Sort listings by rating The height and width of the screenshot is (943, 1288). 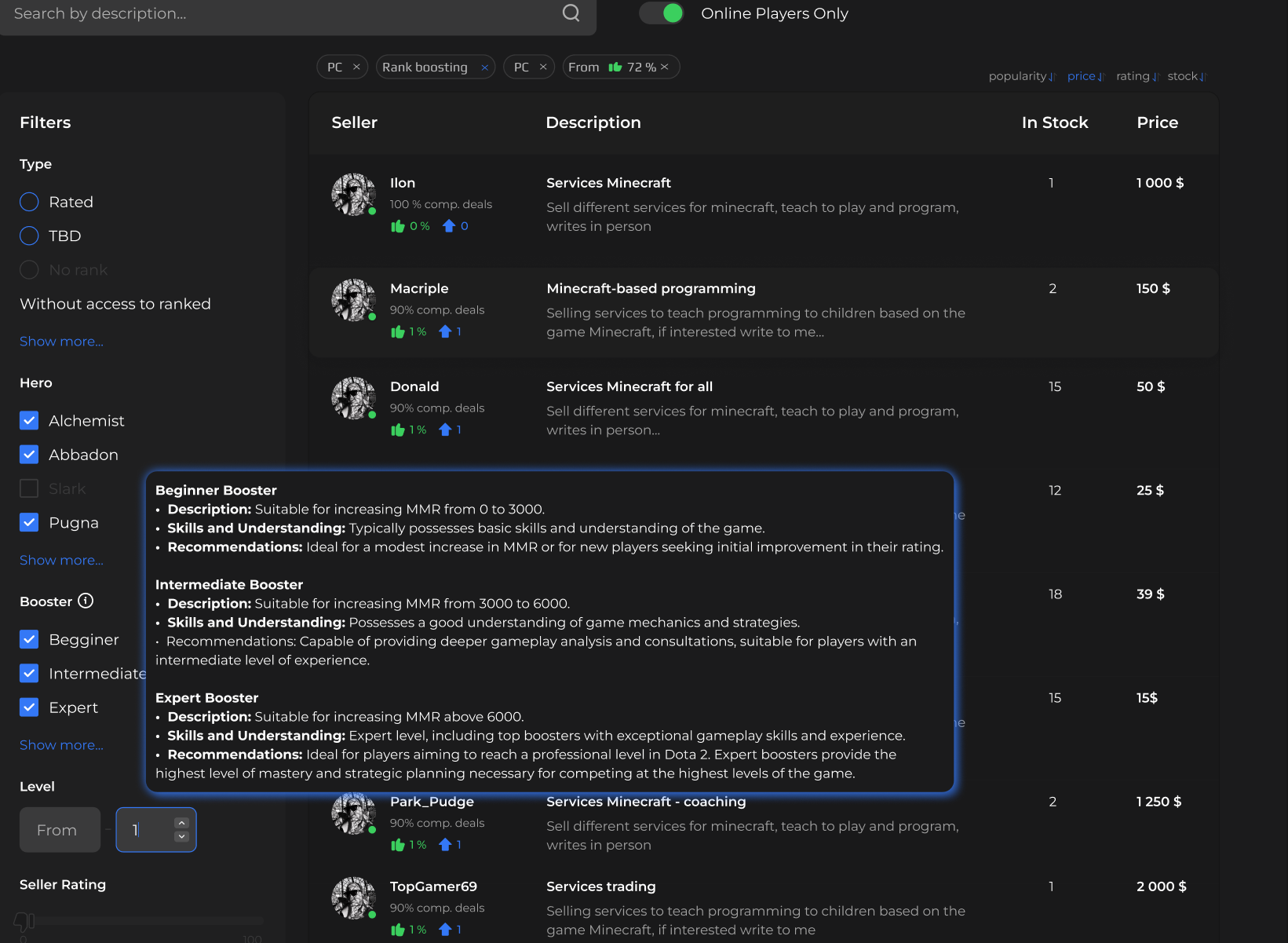click(x=1137, y=76)
